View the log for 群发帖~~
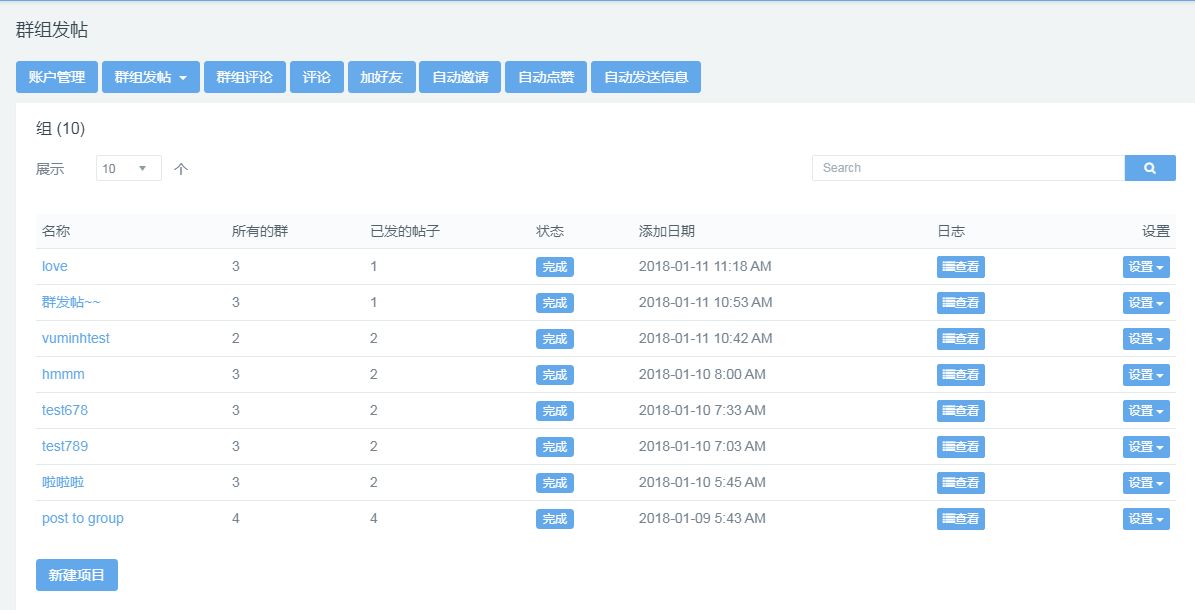This screenshot has height=610, width=1195. [x=960, y=303]
